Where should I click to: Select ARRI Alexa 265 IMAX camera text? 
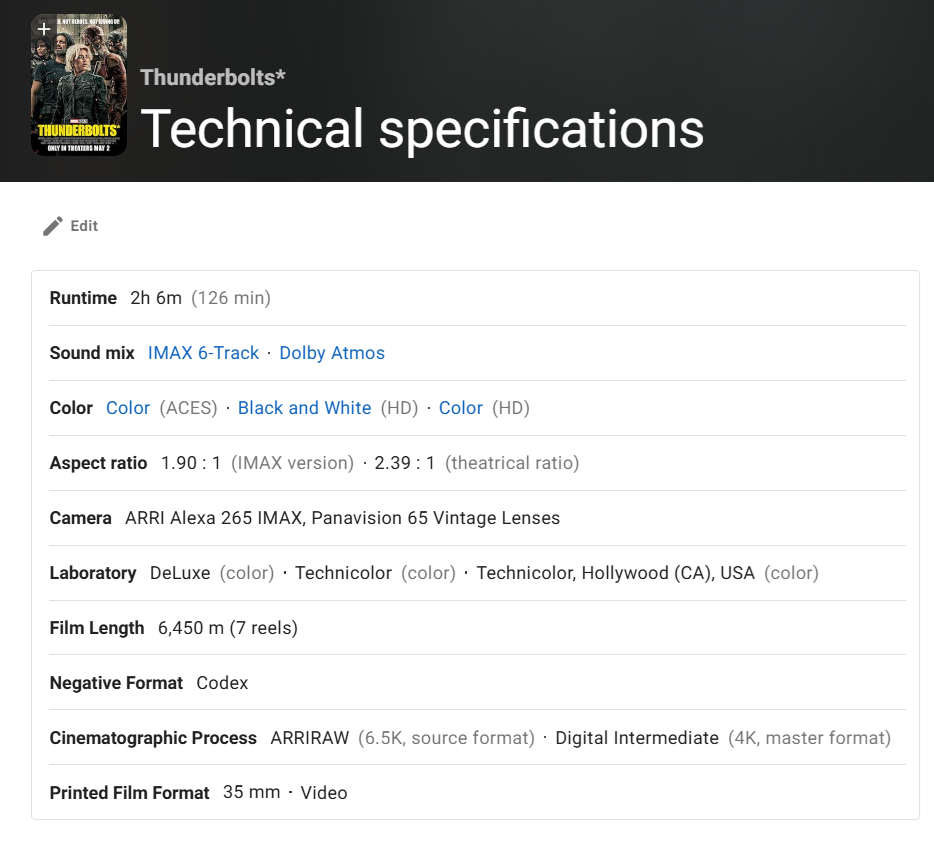pyautogui.click(x=214, y=518)
